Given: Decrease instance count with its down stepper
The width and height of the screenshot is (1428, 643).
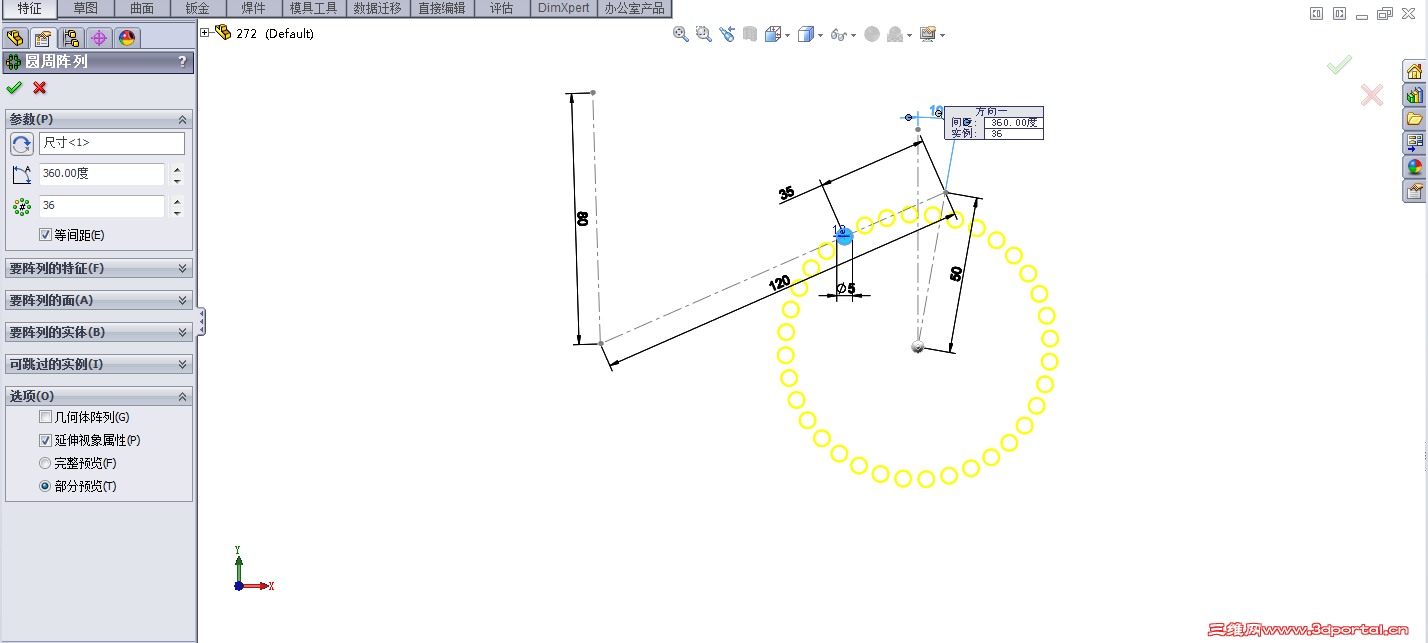Looking at the screenshot, I should [177, 213].
